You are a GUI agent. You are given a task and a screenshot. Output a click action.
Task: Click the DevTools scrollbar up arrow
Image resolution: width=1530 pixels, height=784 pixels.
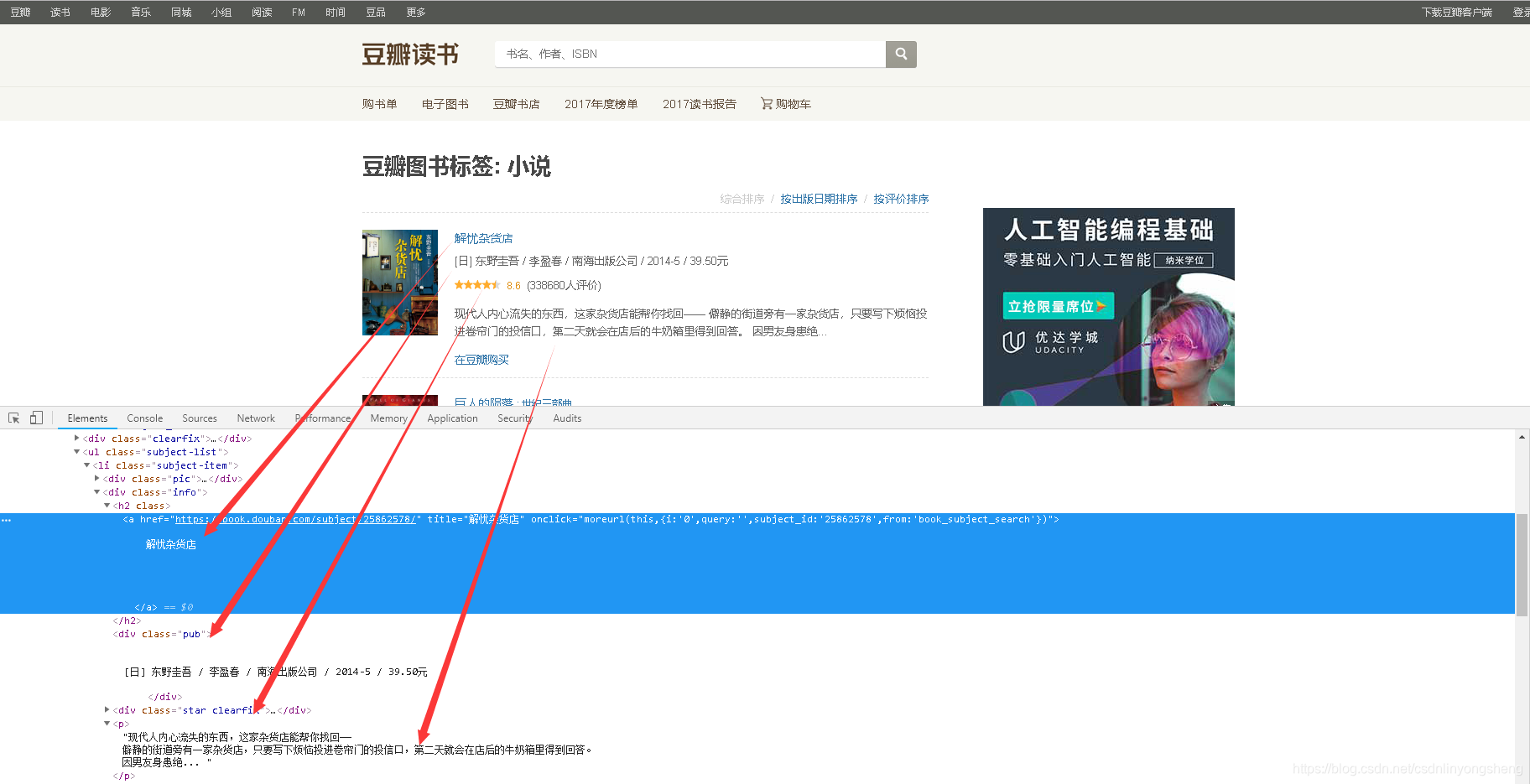[x=1522, y=437]
